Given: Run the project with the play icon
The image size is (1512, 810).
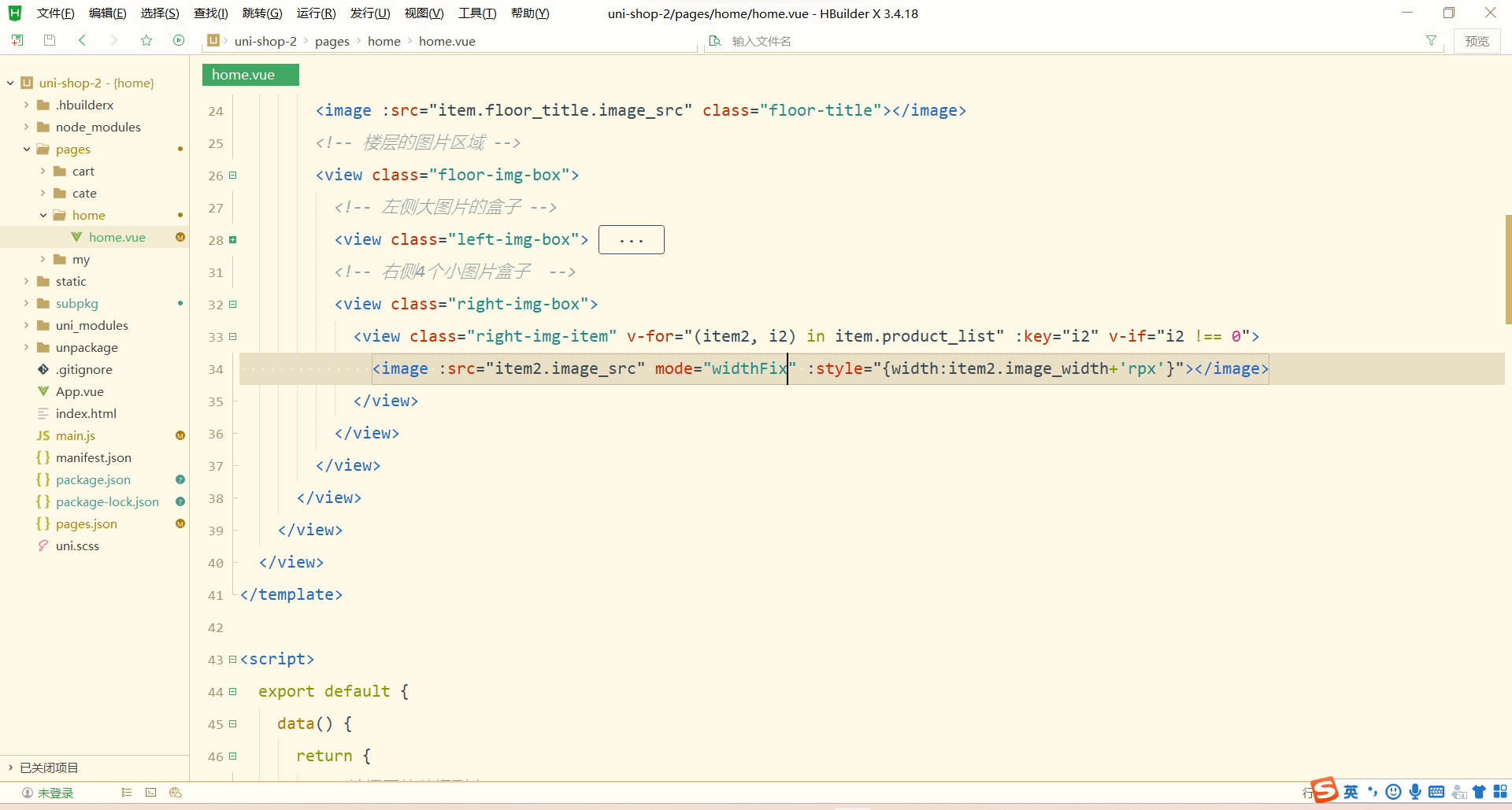Looking at the screenshot, I should [179, 40].
